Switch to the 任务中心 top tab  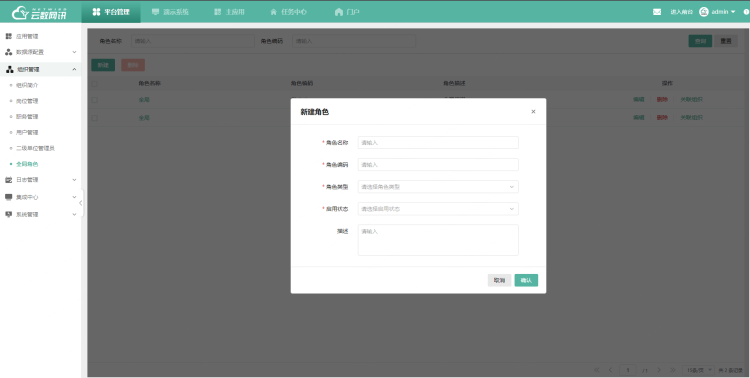(288, 12)
